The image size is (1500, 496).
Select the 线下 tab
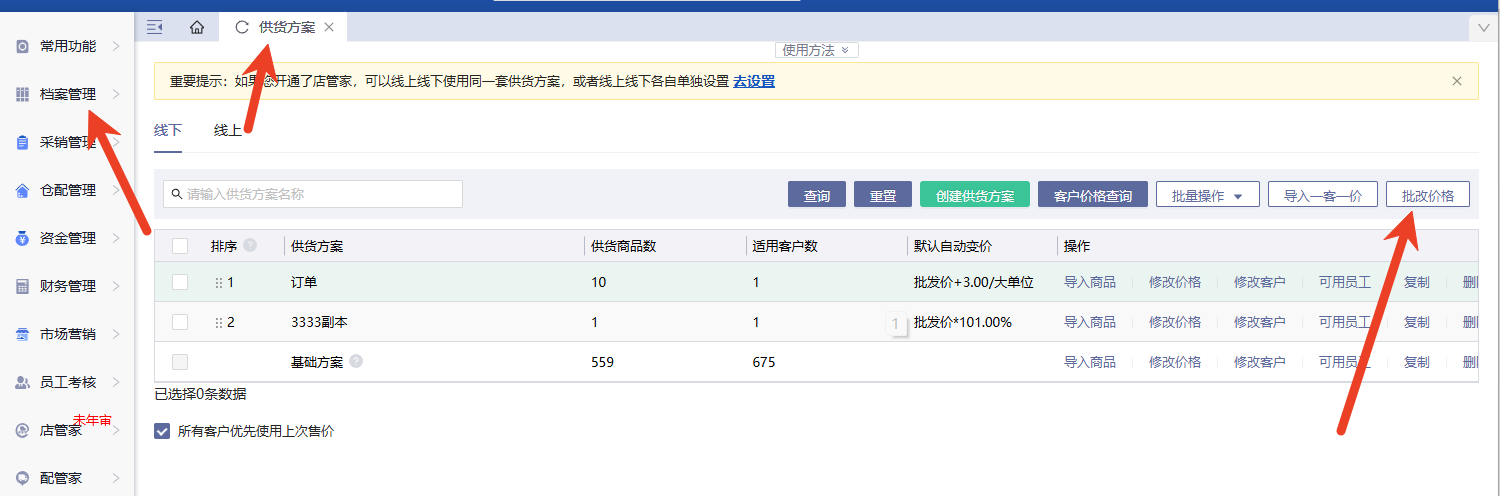pyautogui.click(x=168, y=130)
